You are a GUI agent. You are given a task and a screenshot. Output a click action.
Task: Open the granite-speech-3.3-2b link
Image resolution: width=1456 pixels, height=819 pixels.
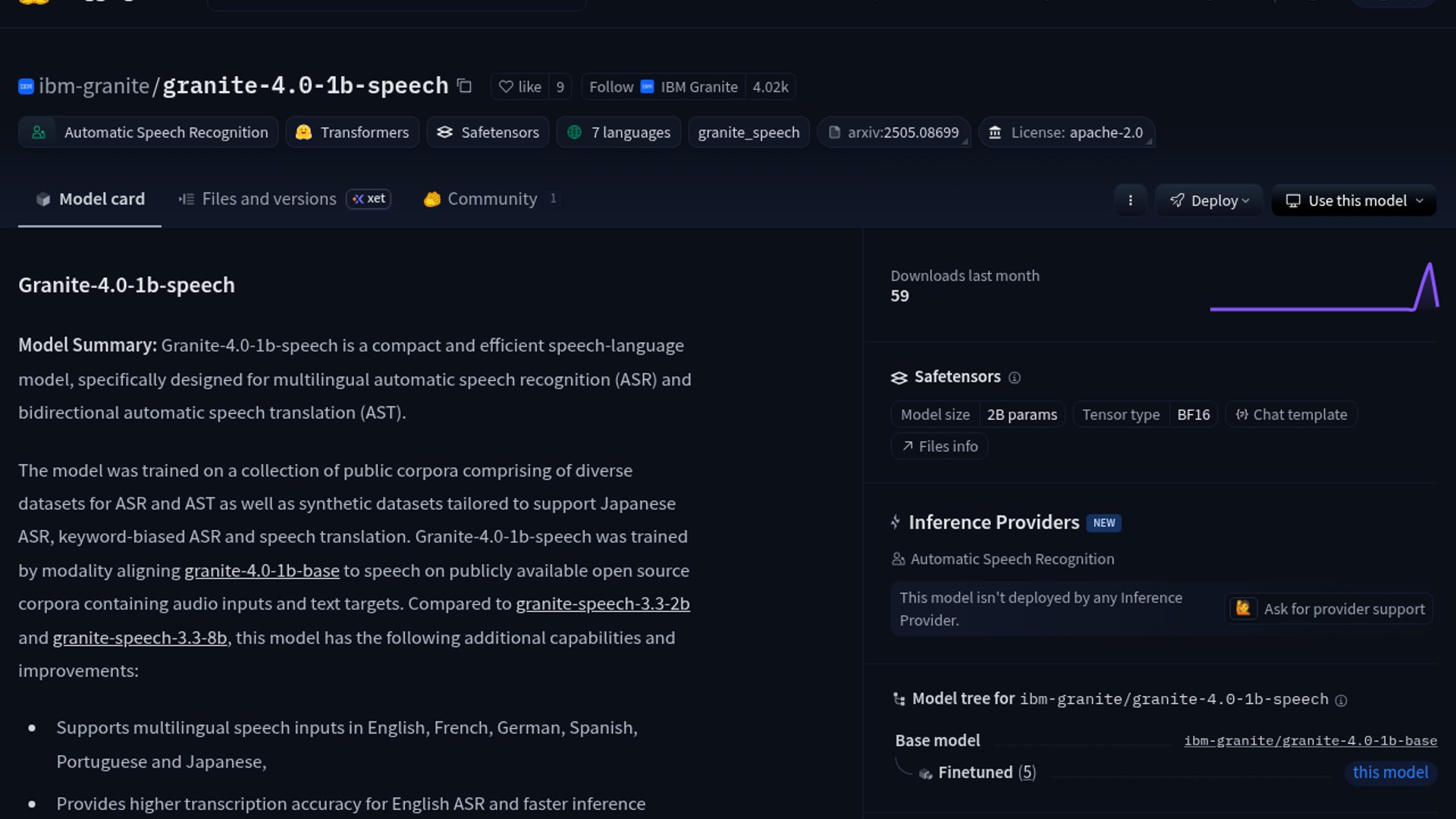(x=602, y=604)
